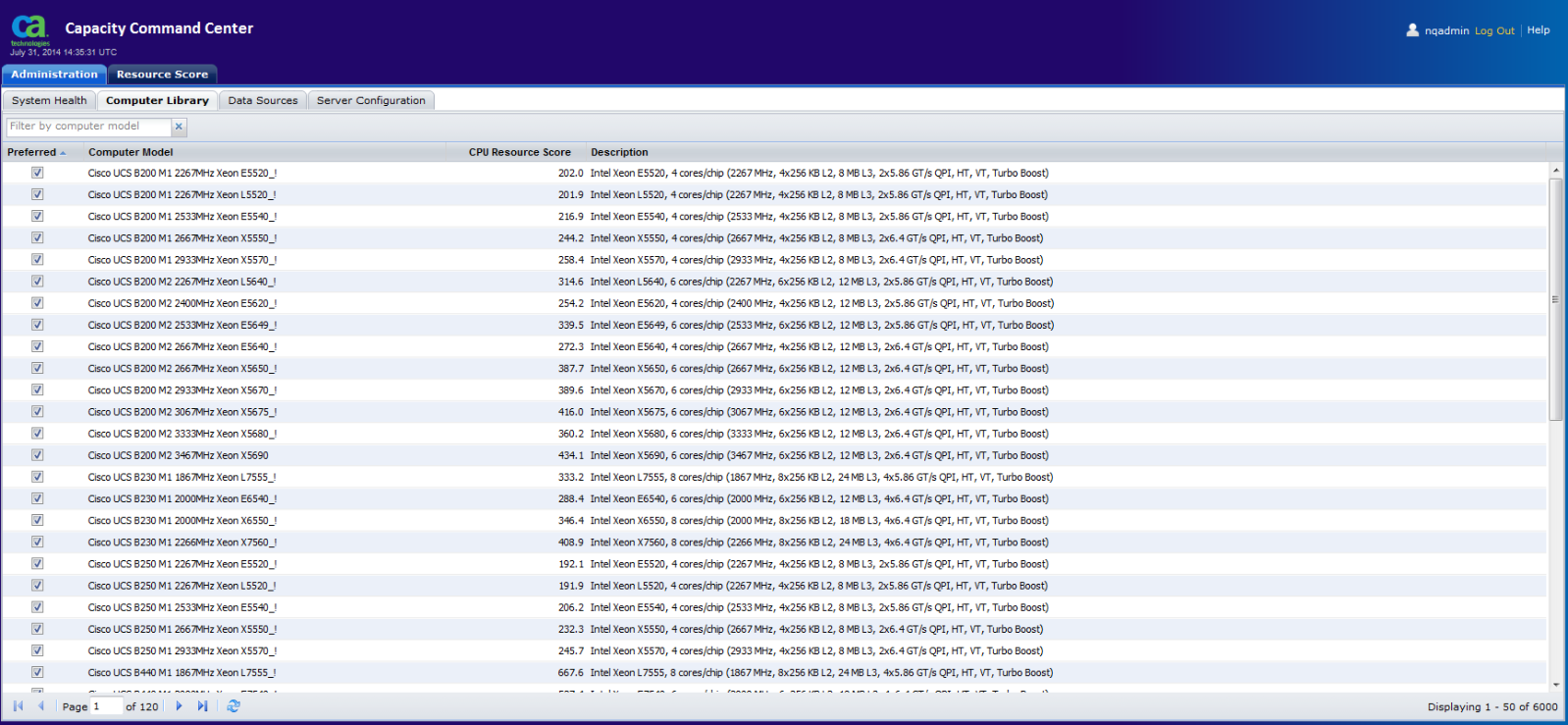Toggle Preferred checkbox for B200 M2 L5640
The height and width of the screenshot is (725, 1568).
(x=37, y=282)
